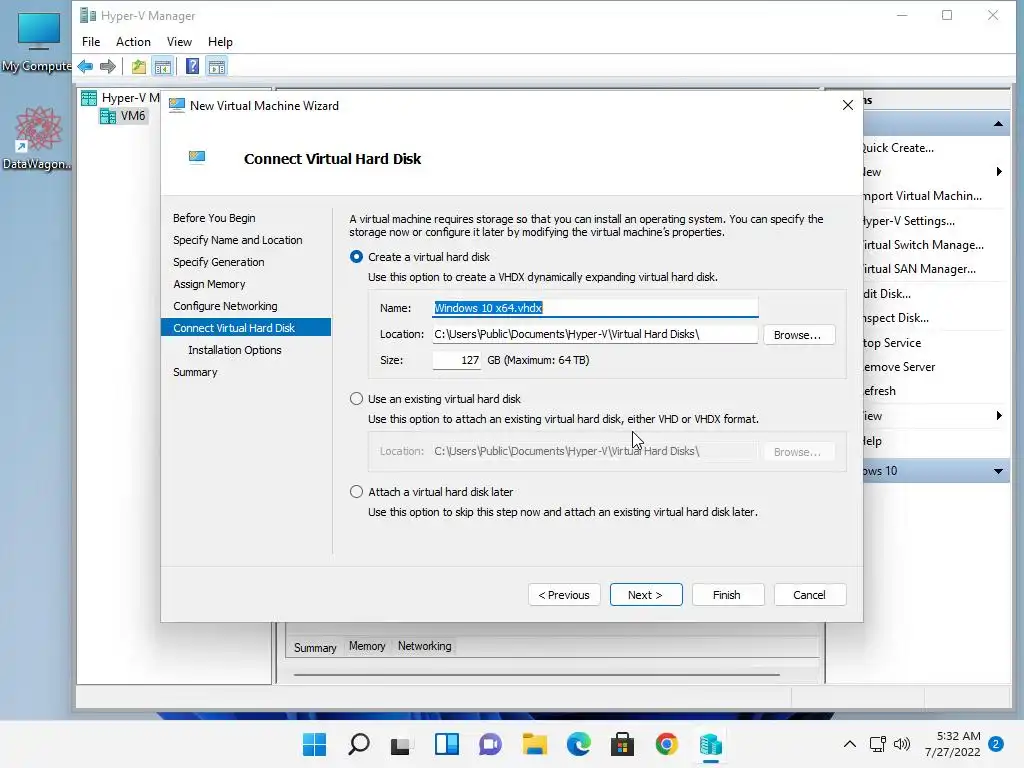Screen dimensions: 1024x768
Task: Select Attach a virtual hard disk later
Action: (356, 492)
